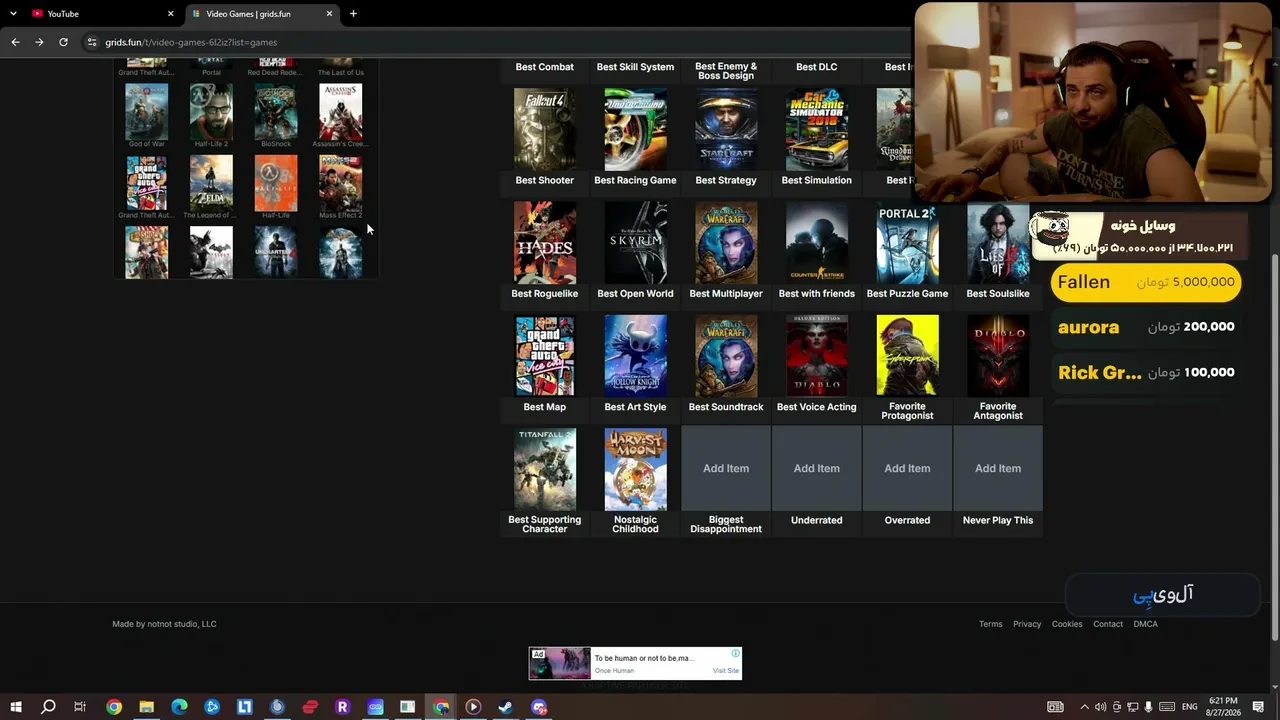
Task: Click the Fallout 4 Best Shooter tile
Action: (545, 130)
